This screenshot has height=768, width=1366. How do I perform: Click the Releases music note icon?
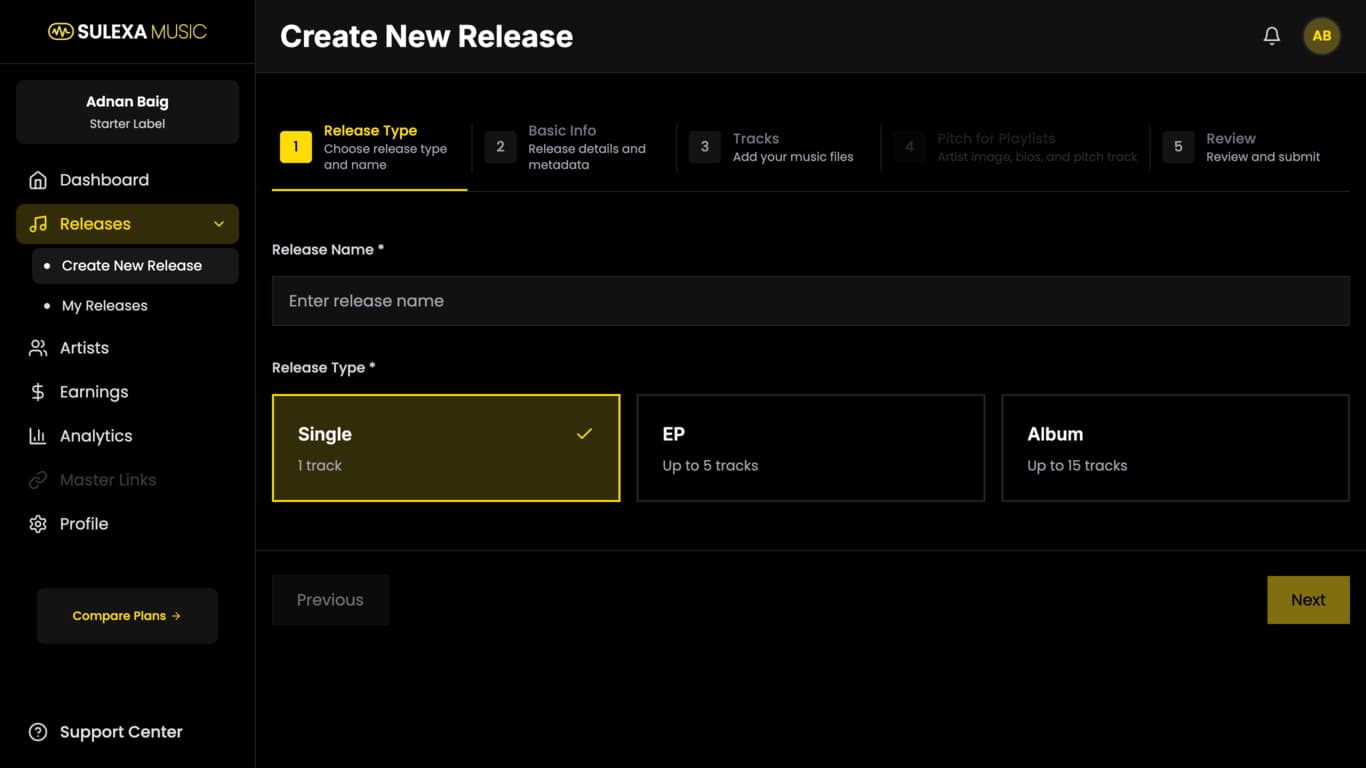tap(38, 224)
